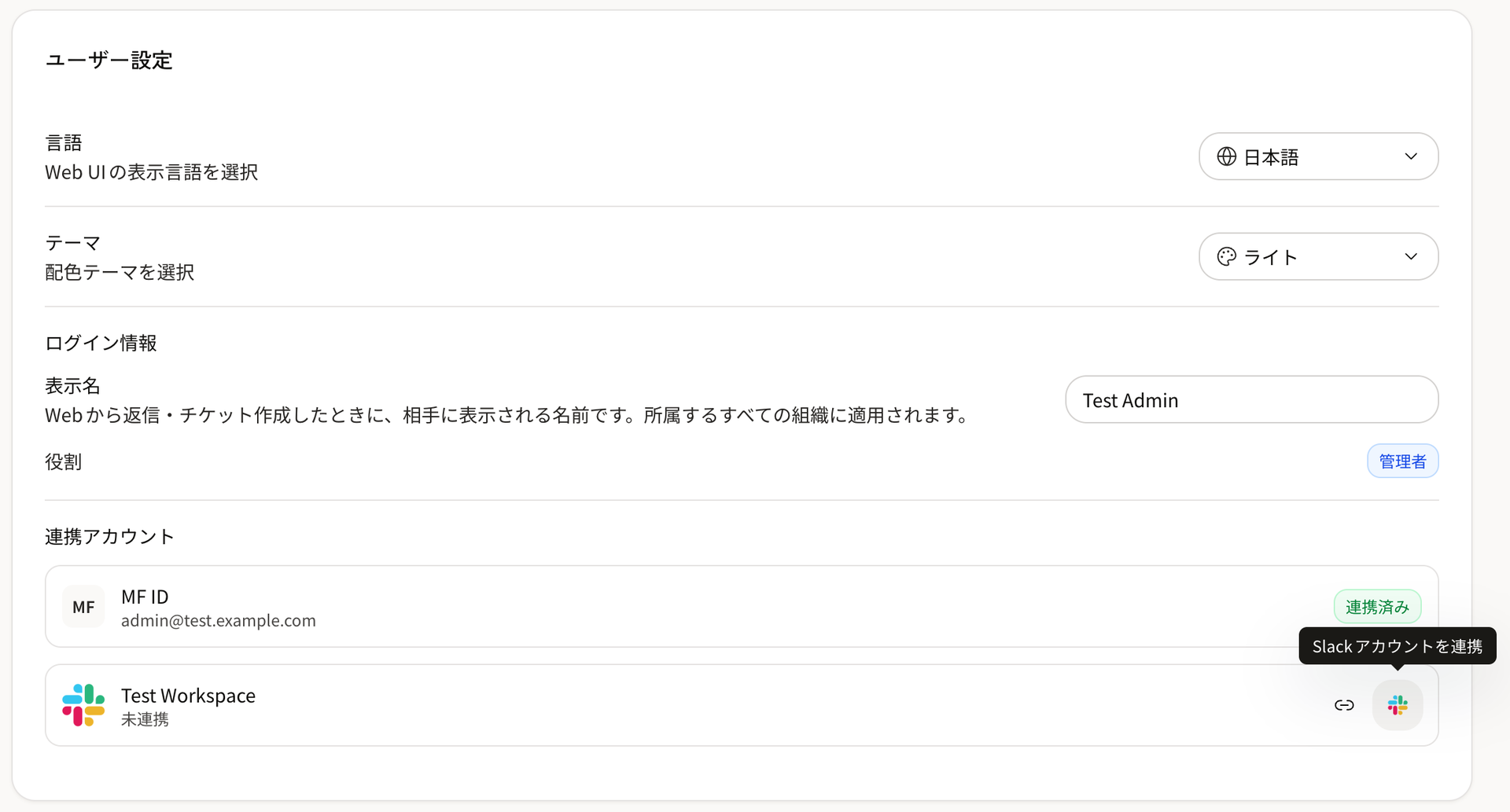Click the 表示名 label
The width and height of the screenshot is (1510, 812).
(x=73, y=385)
